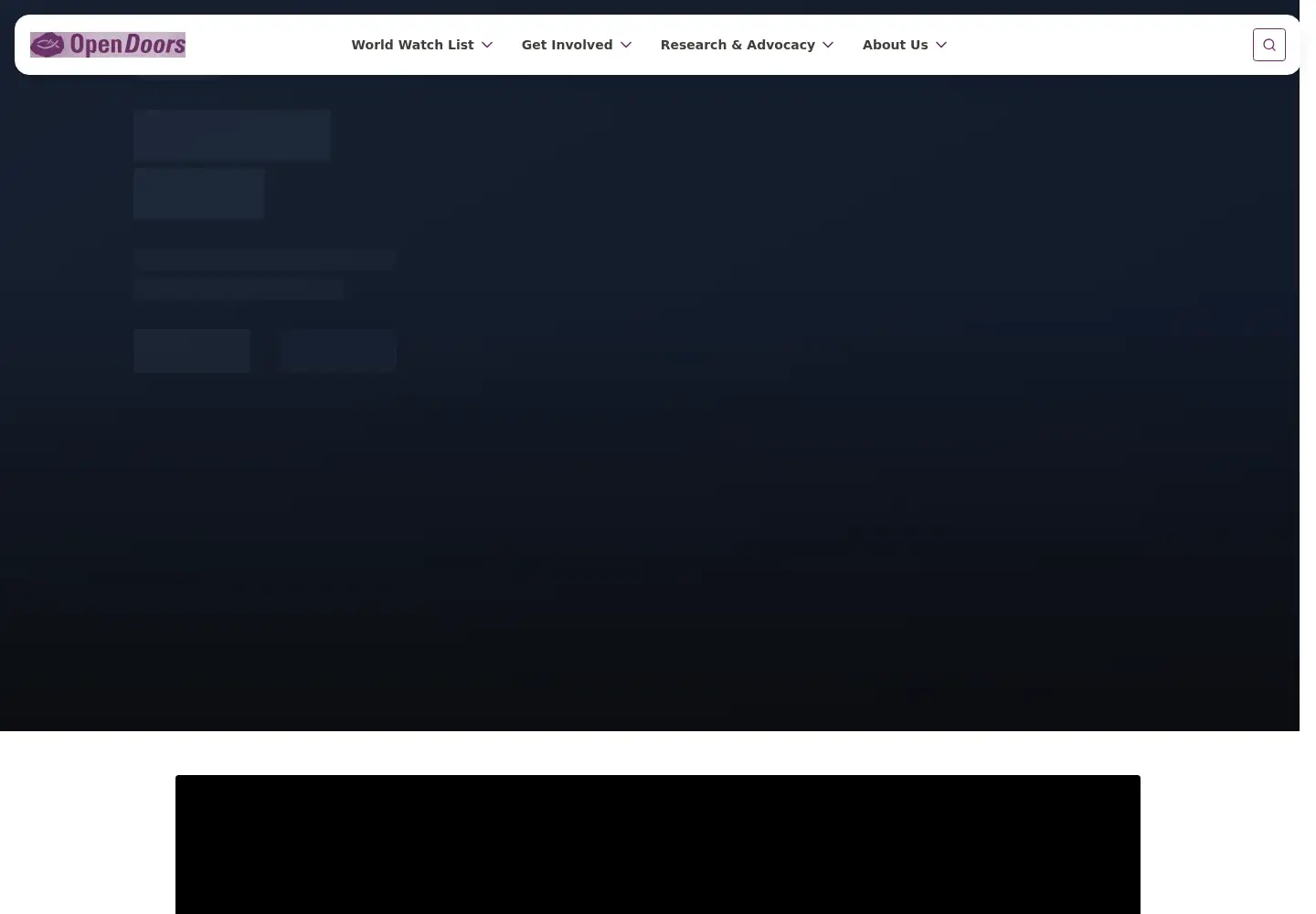
Task: Open the search icon button
Action: pyautogui.click(x=1269, y=45)
